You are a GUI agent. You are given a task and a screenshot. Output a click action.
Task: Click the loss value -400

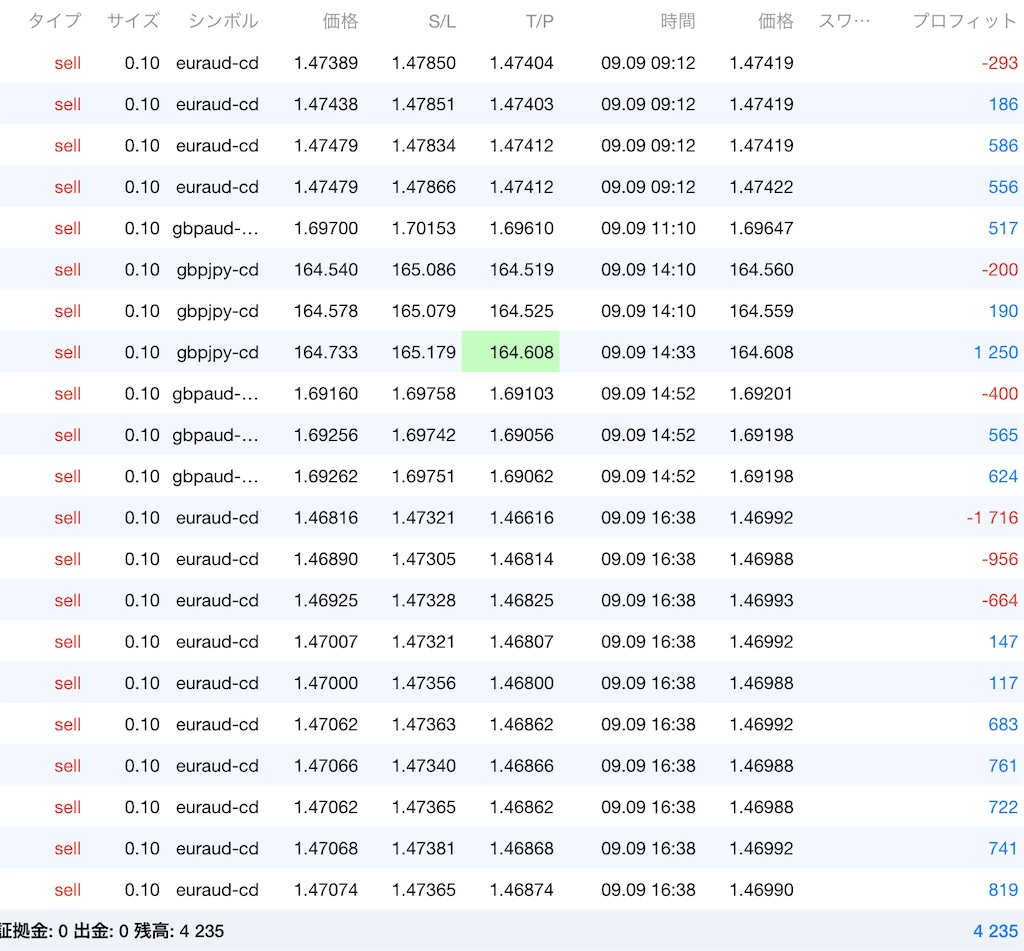coord(999,393)
